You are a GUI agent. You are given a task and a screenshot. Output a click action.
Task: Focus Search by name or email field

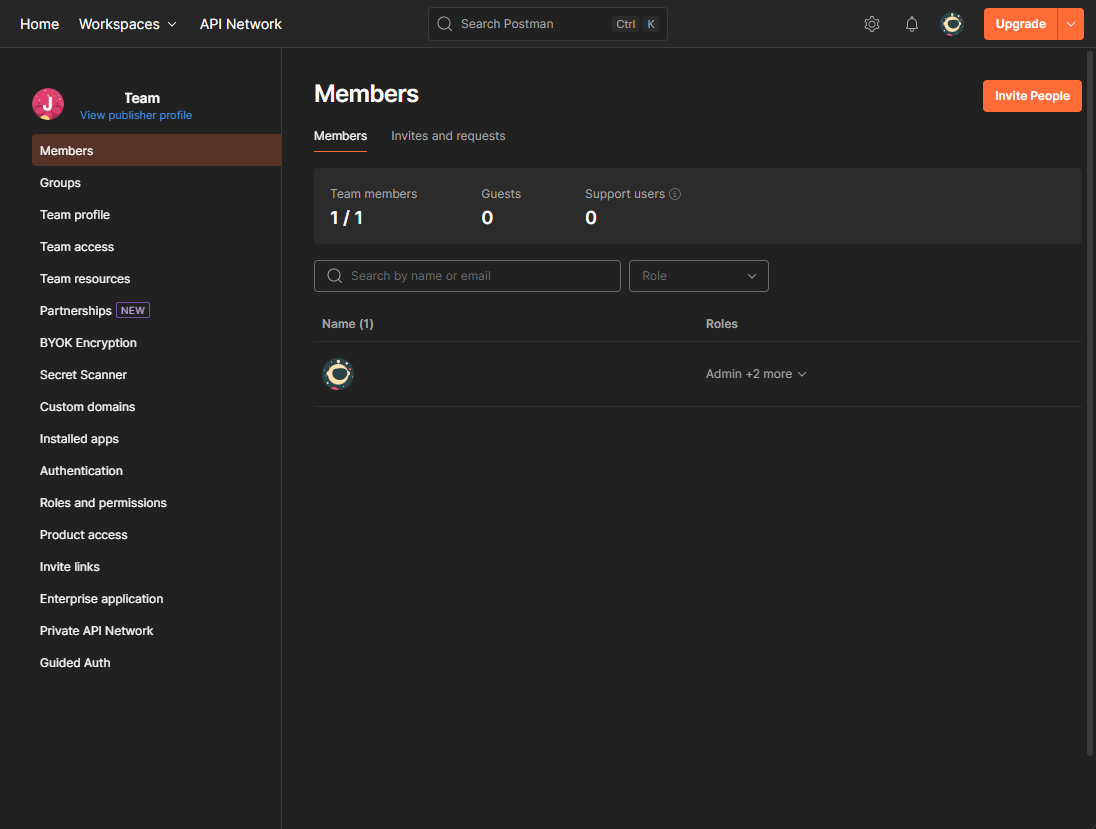[x=467, y=275]
